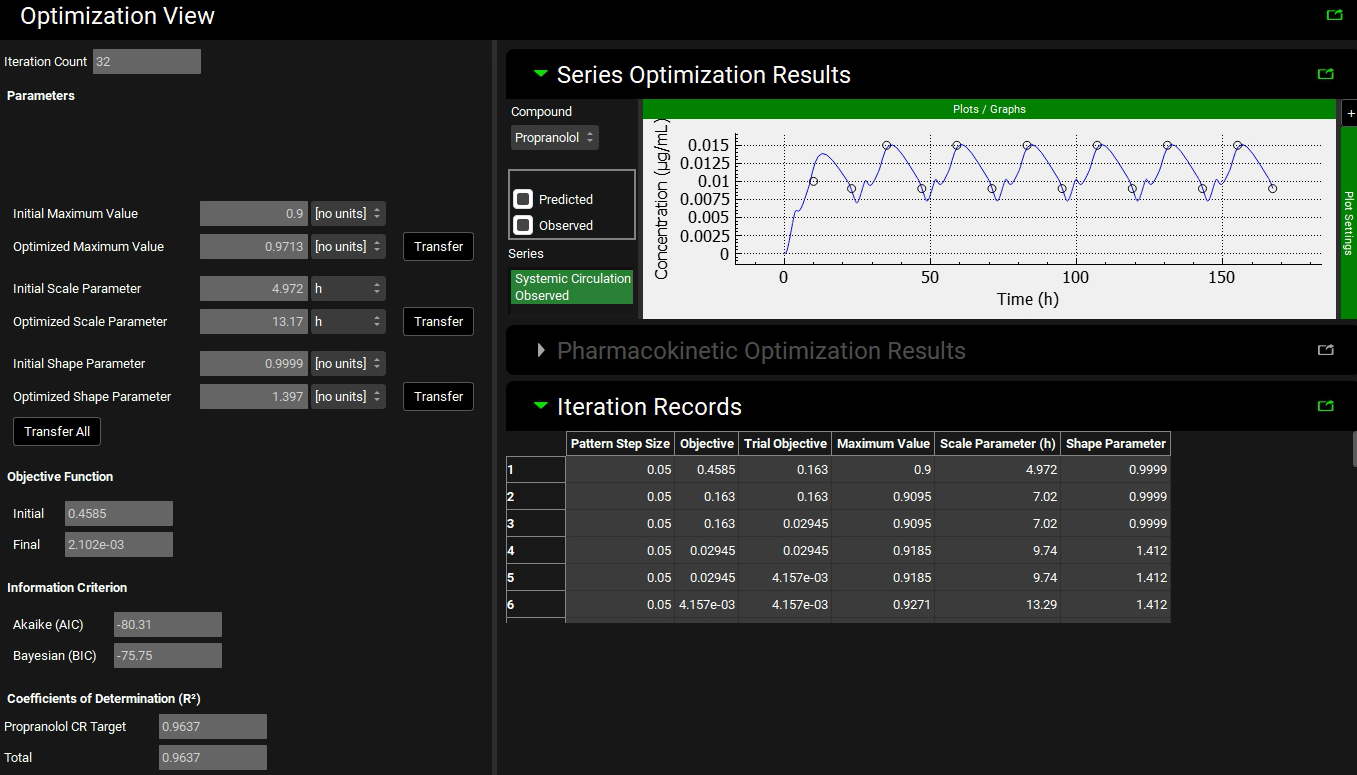Click Transfer for Optimized Shape Parameter
The height and width of the screenshot is (775, 1357).
coord(438,397)
